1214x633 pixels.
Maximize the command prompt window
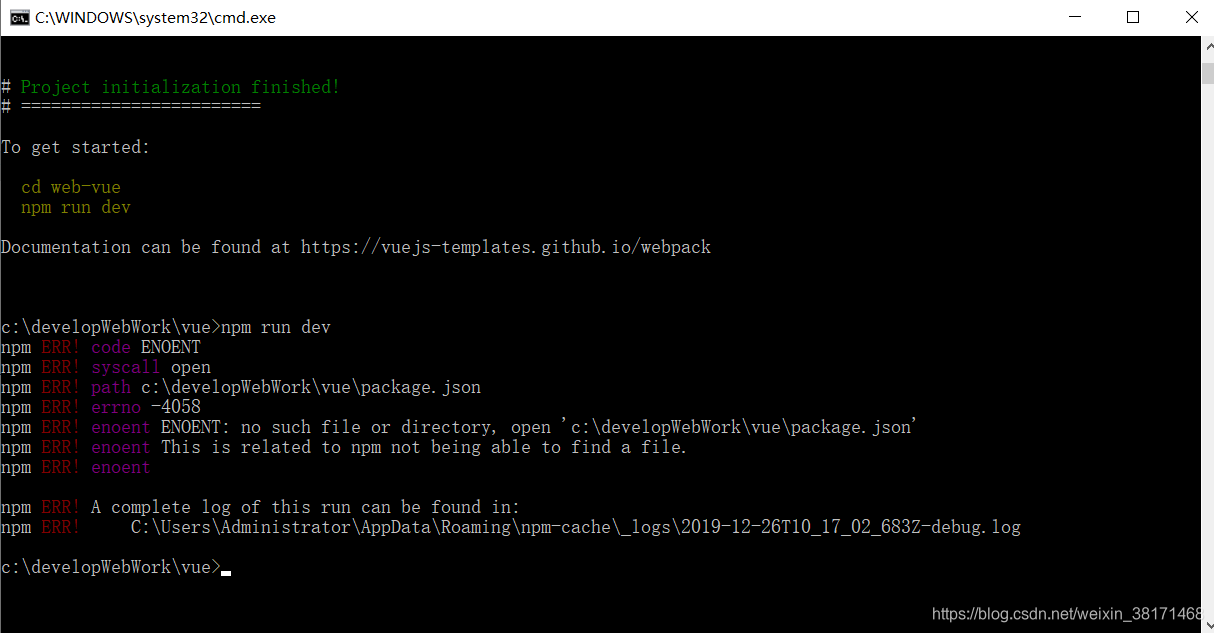pos(1133,17)
